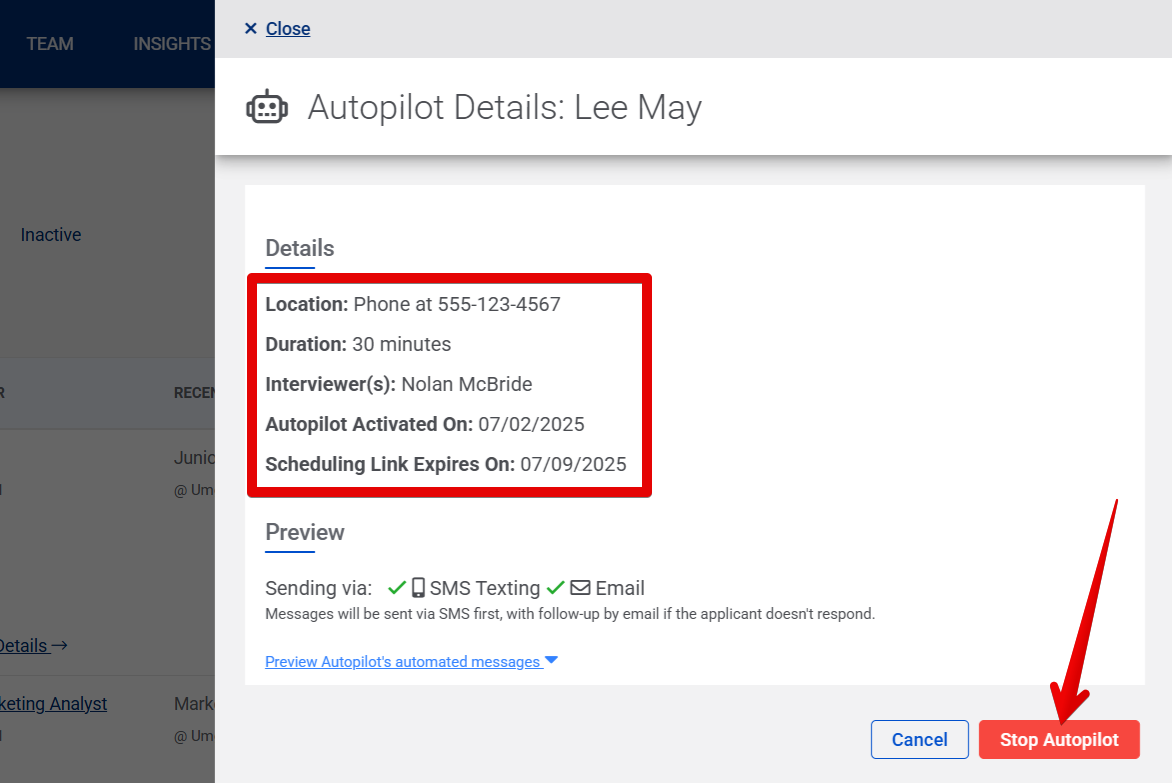Open the TEAM menu

(48, 43)
